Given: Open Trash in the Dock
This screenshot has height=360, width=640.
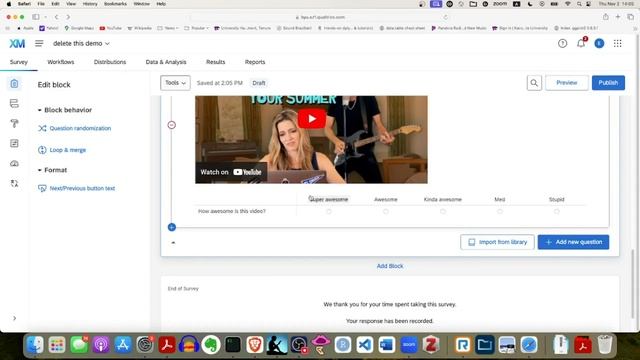Looking at the screenshot, I should pos(605,345).
